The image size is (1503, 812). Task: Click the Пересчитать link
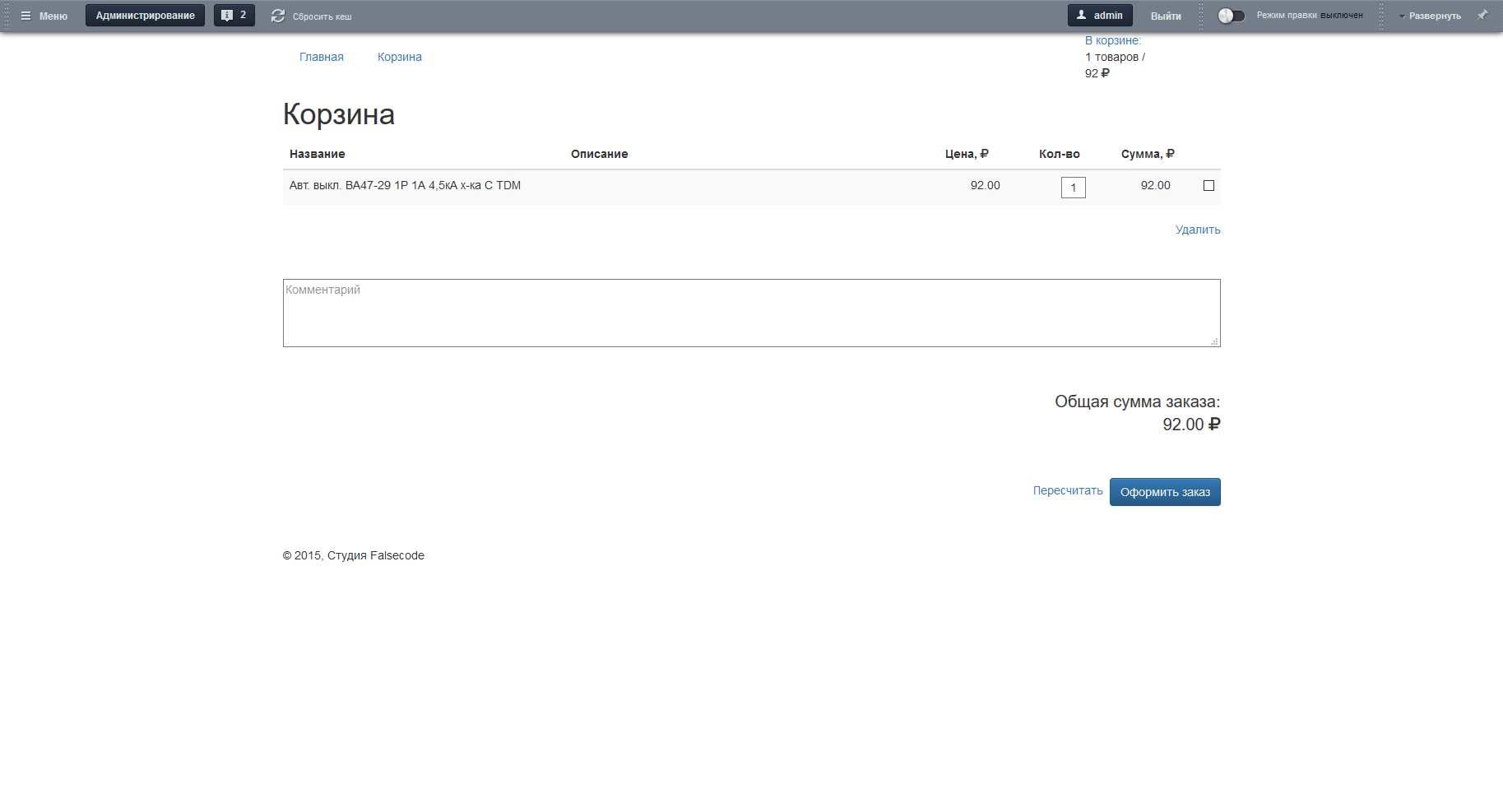click(x=1068, y=490)
